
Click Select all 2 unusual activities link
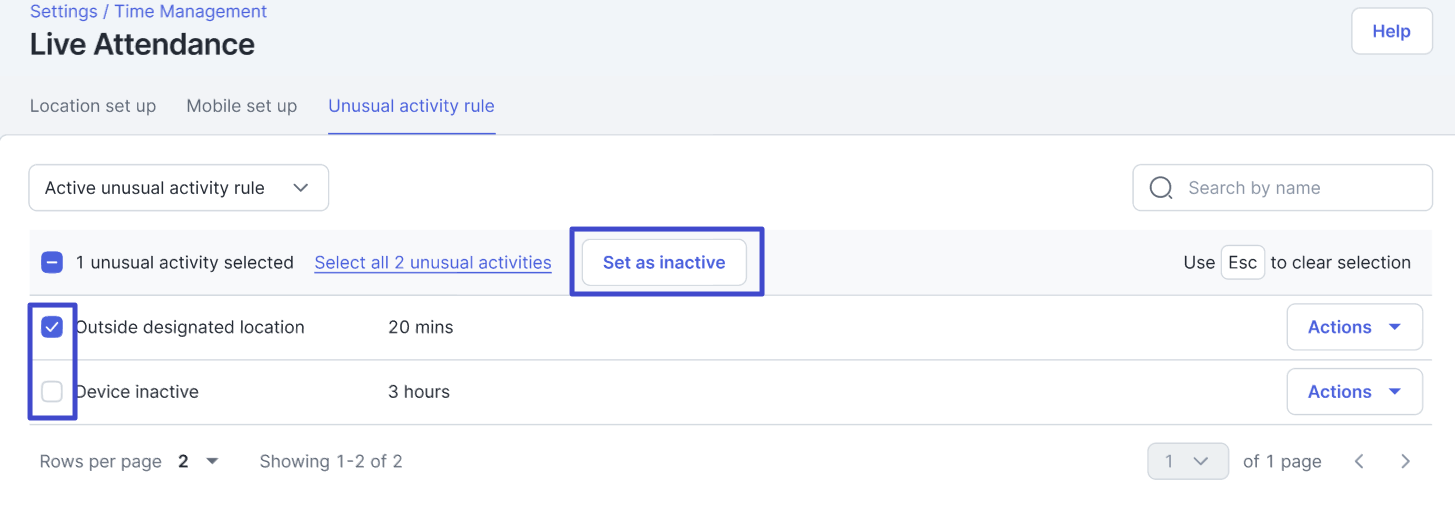point(433,263)
